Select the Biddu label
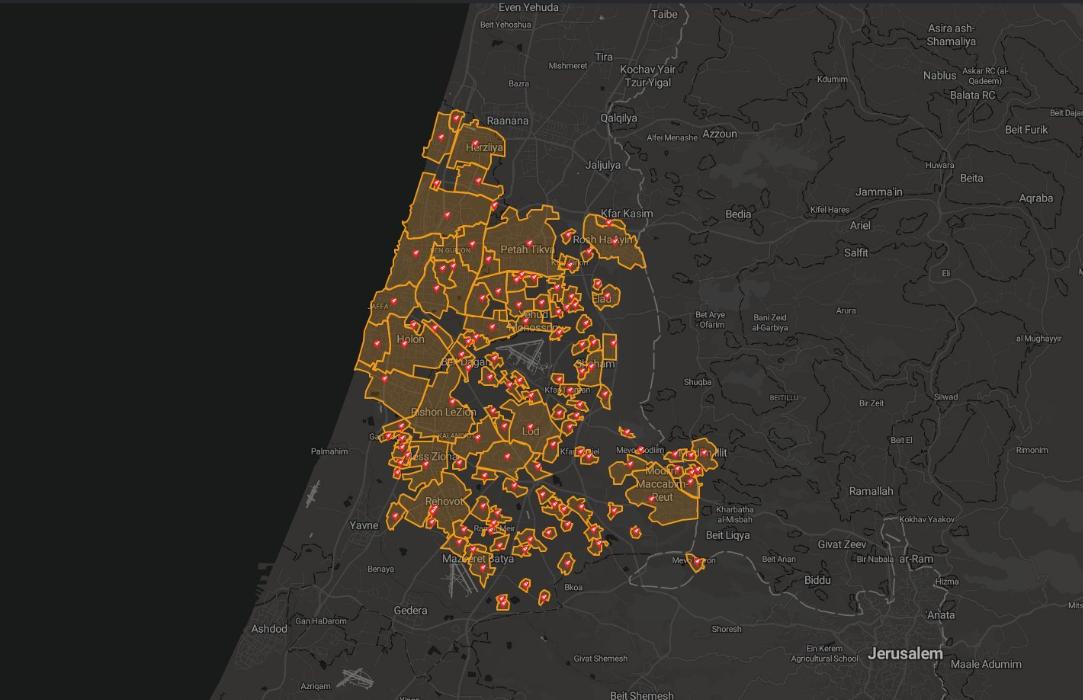The width and height of the screenshot is (1083, 700). click(817, 580)
